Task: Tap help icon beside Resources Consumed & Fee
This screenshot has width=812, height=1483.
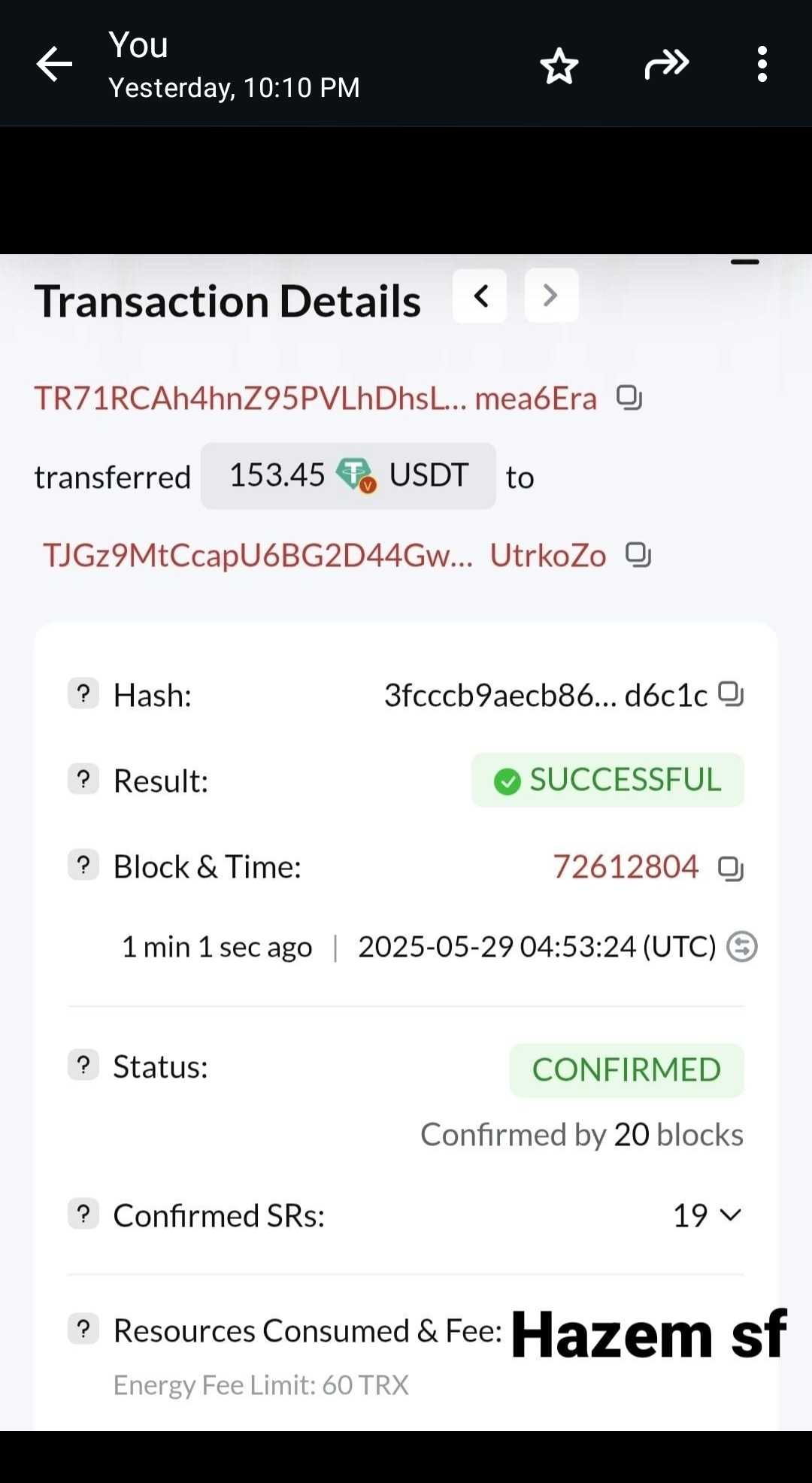Action: [x=83, y=1329]
